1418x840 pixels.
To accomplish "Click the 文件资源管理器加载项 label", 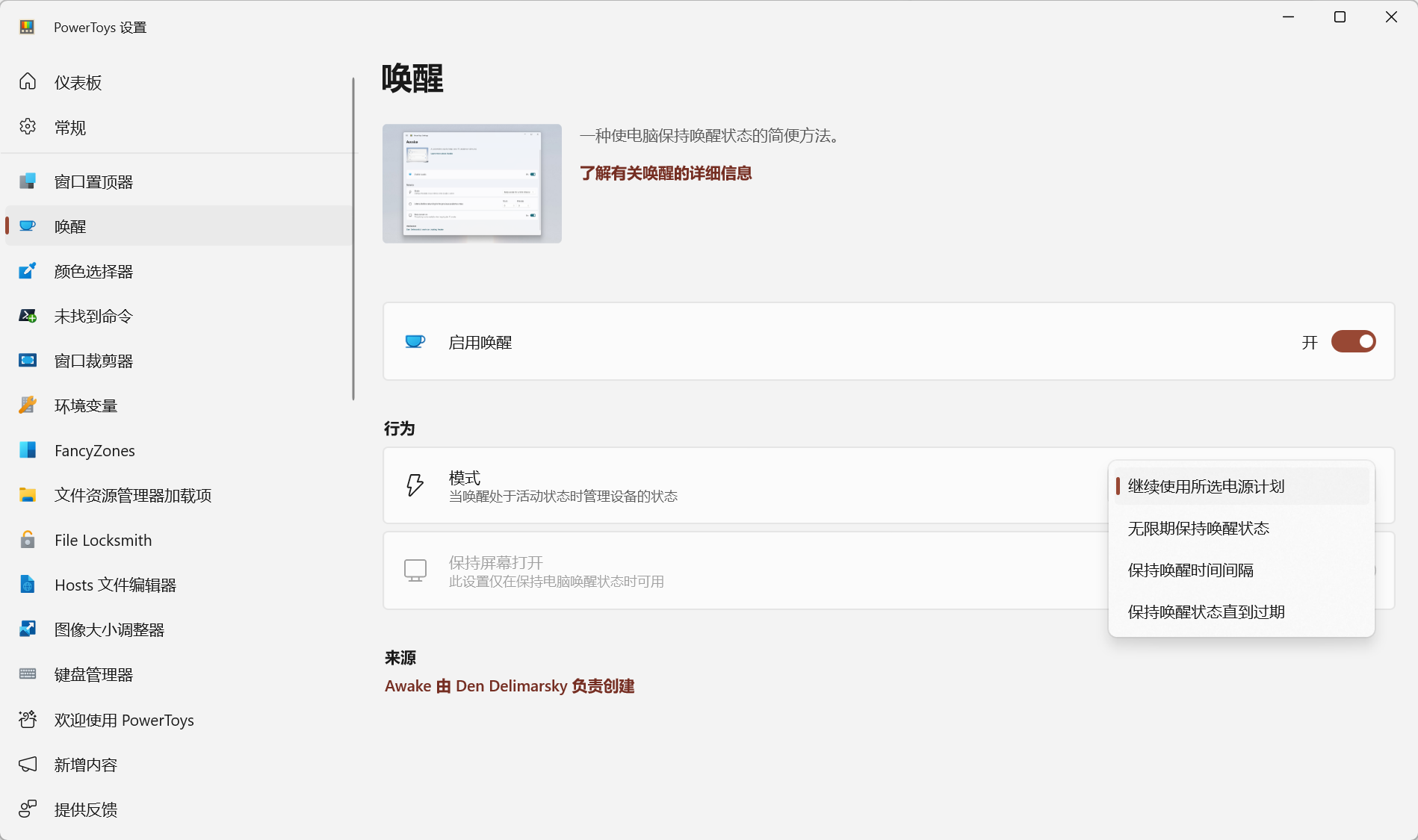I will pos(133,495).
